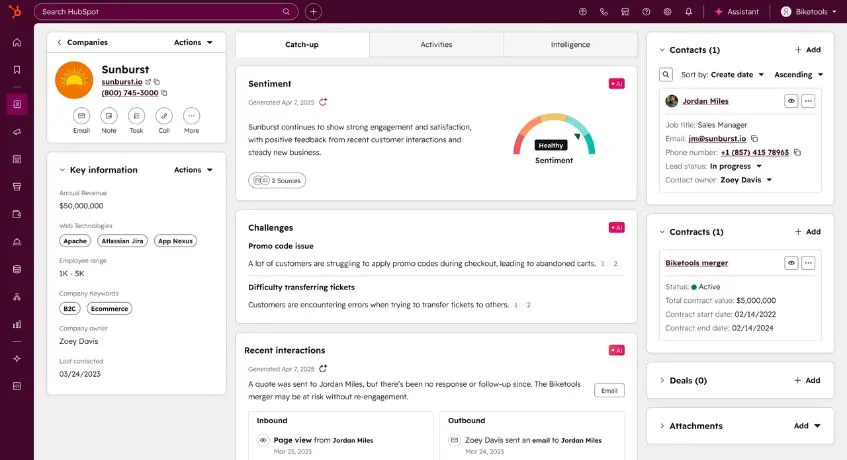
Task: Click the Call action icon
Action: [x=164, y=116]
